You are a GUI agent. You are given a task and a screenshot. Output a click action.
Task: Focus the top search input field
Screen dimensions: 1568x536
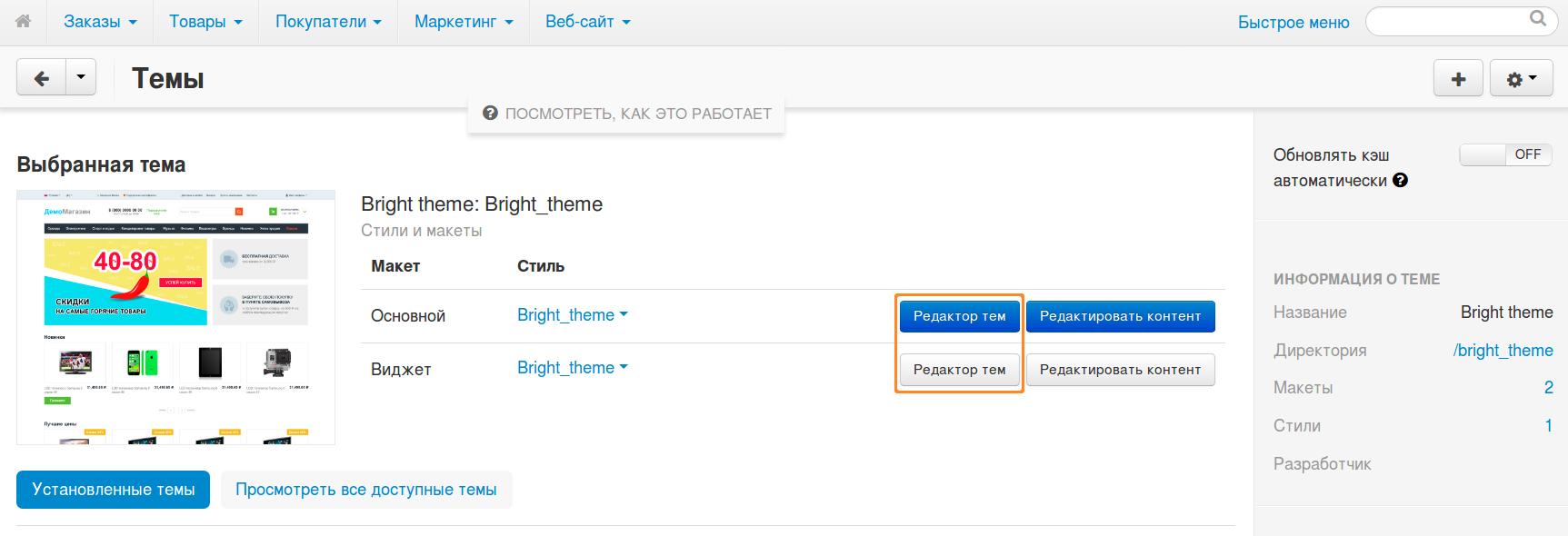1445,22
